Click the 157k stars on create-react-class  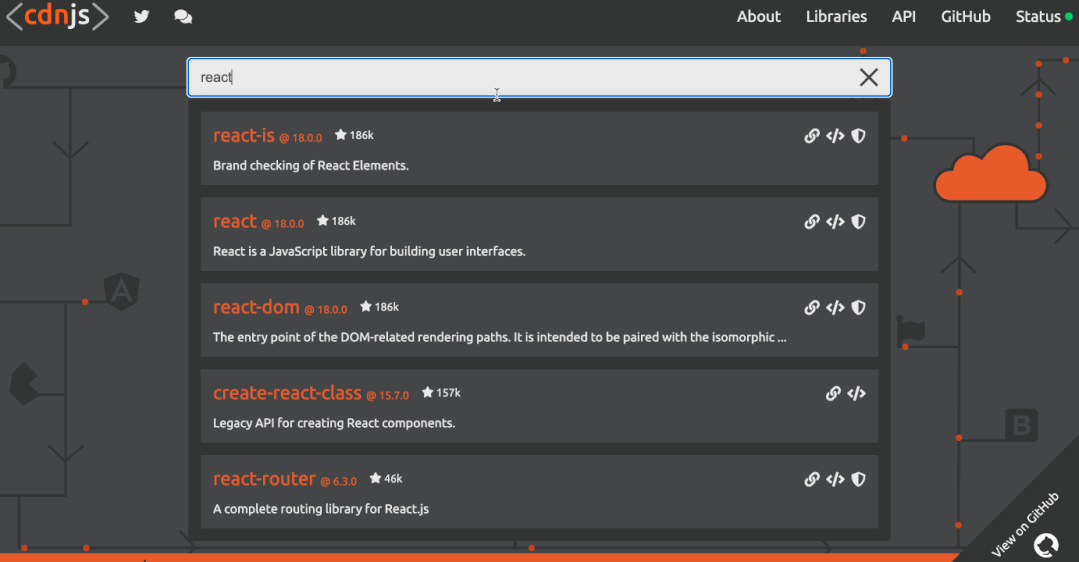(441, 393)
